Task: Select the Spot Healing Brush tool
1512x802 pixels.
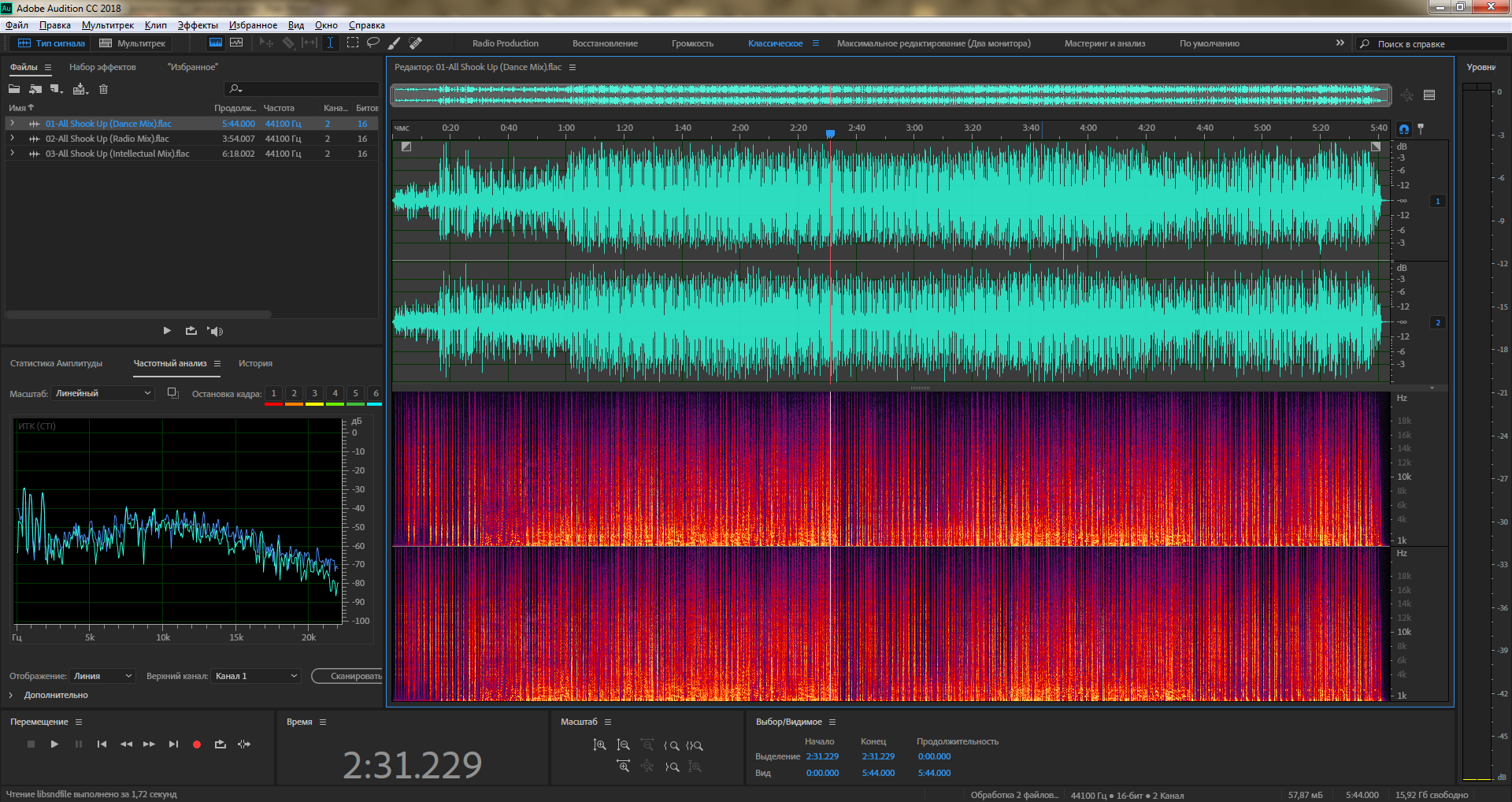Action: point(415,43)
